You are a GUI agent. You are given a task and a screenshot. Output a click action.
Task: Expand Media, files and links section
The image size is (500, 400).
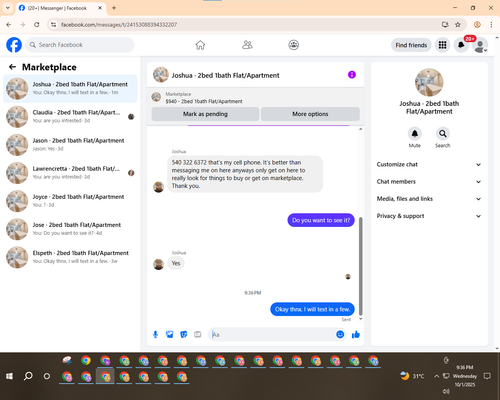click(429, 199)
